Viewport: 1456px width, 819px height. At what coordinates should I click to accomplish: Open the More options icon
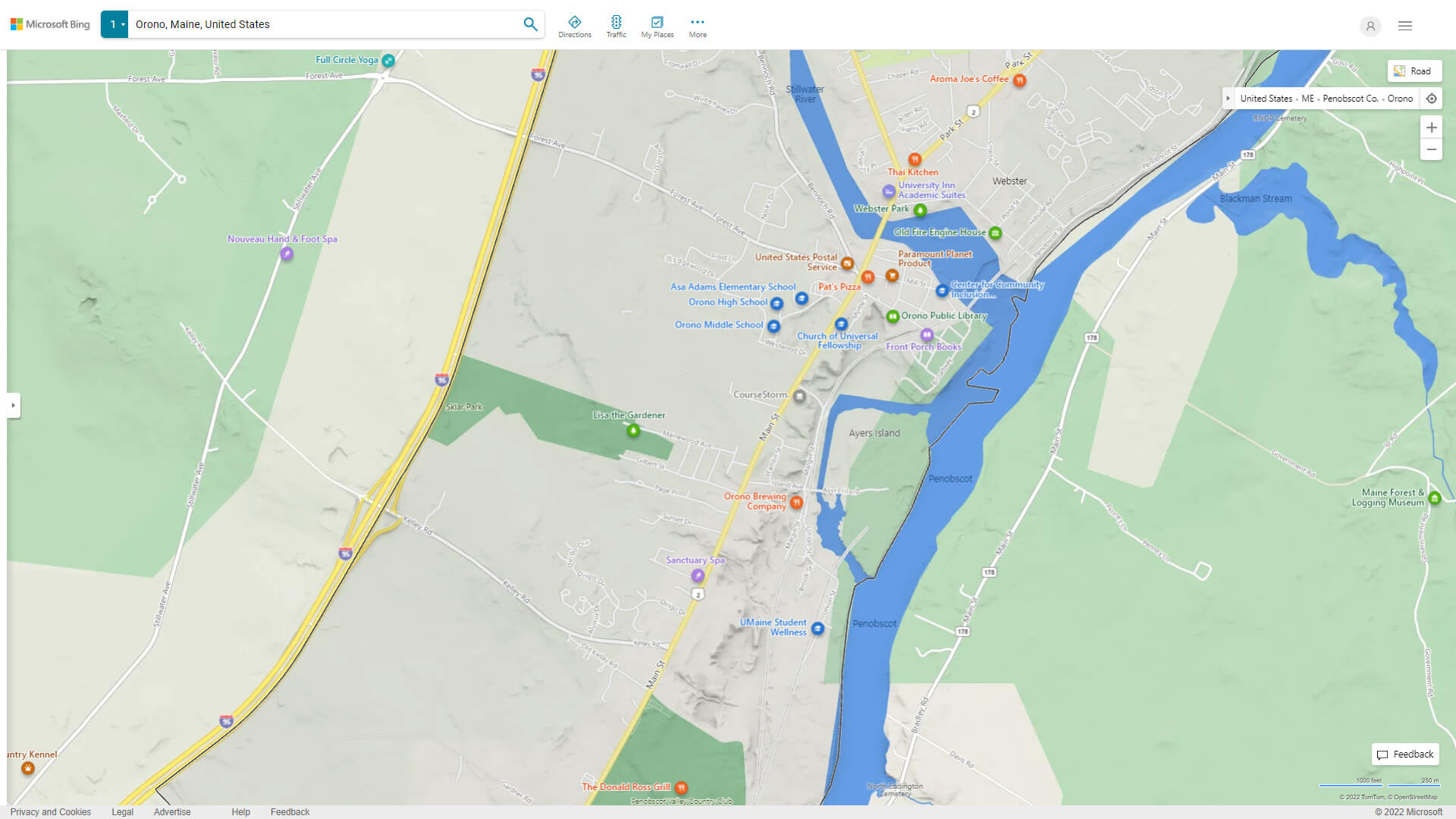tap(697, 24)
